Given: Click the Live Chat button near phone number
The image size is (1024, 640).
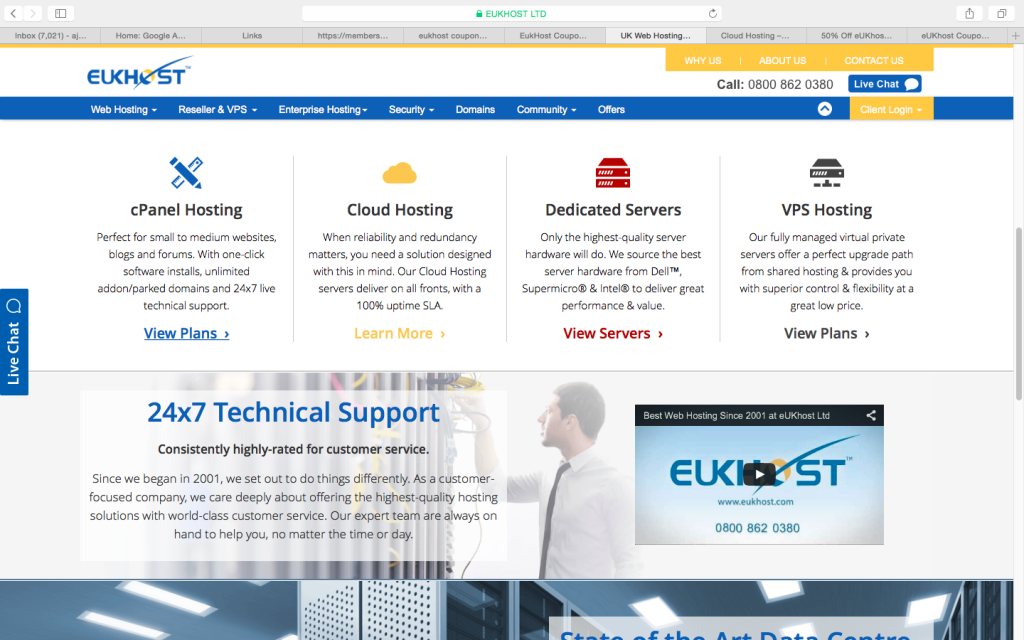Looking at the screenshot, I should (x=884, y=84).
